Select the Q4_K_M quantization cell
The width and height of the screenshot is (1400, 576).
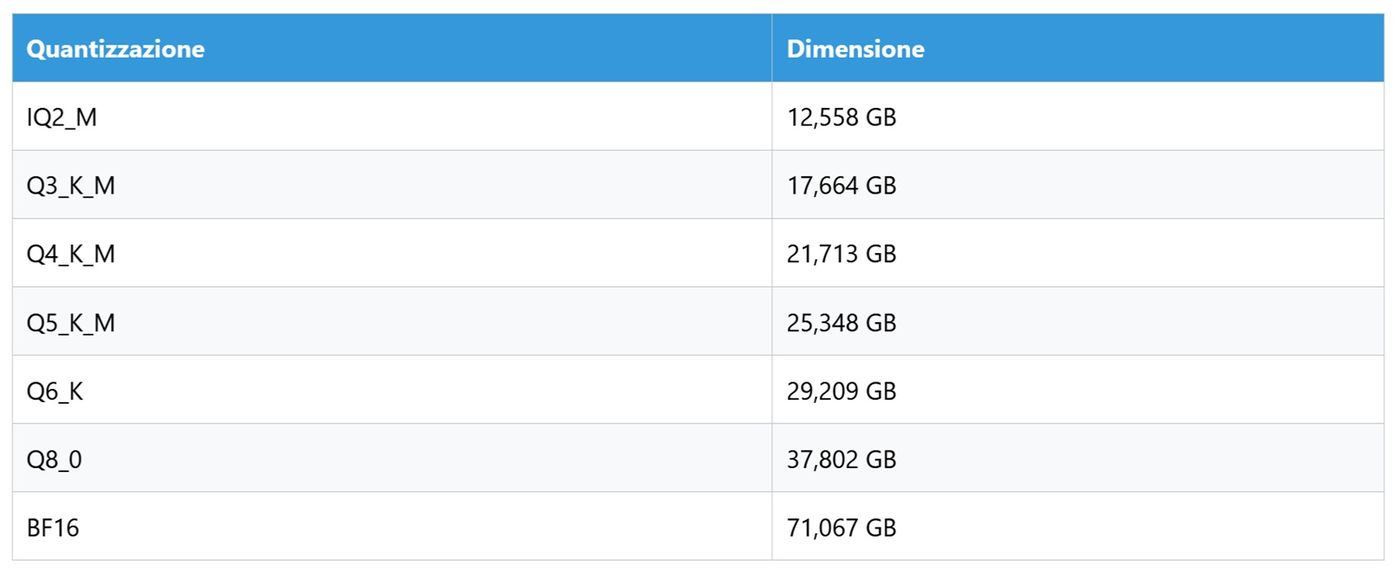coord(392,253)
